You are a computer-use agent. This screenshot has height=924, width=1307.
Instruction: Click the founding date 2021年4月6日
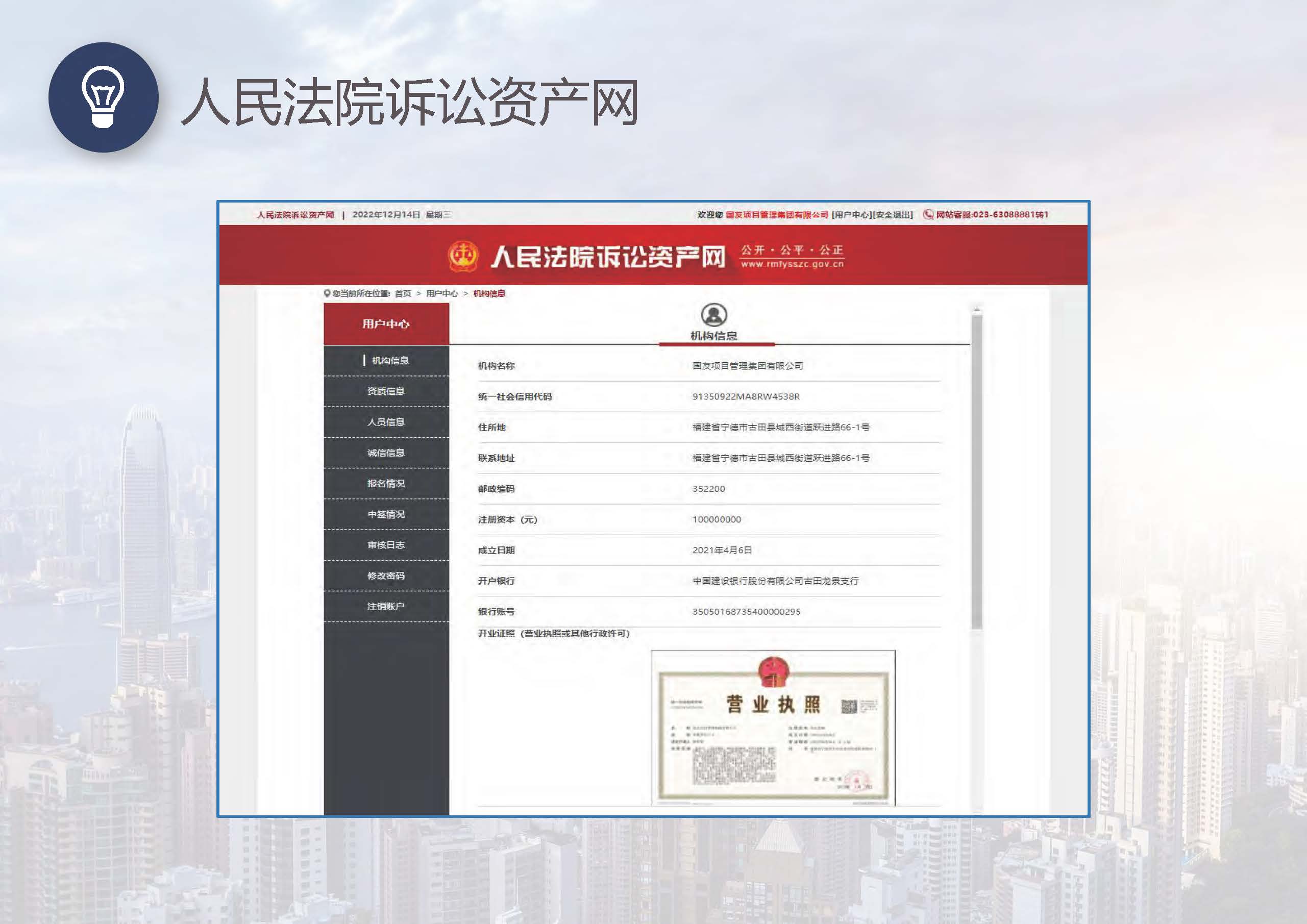pyautogui.click(x=722, y=550)
